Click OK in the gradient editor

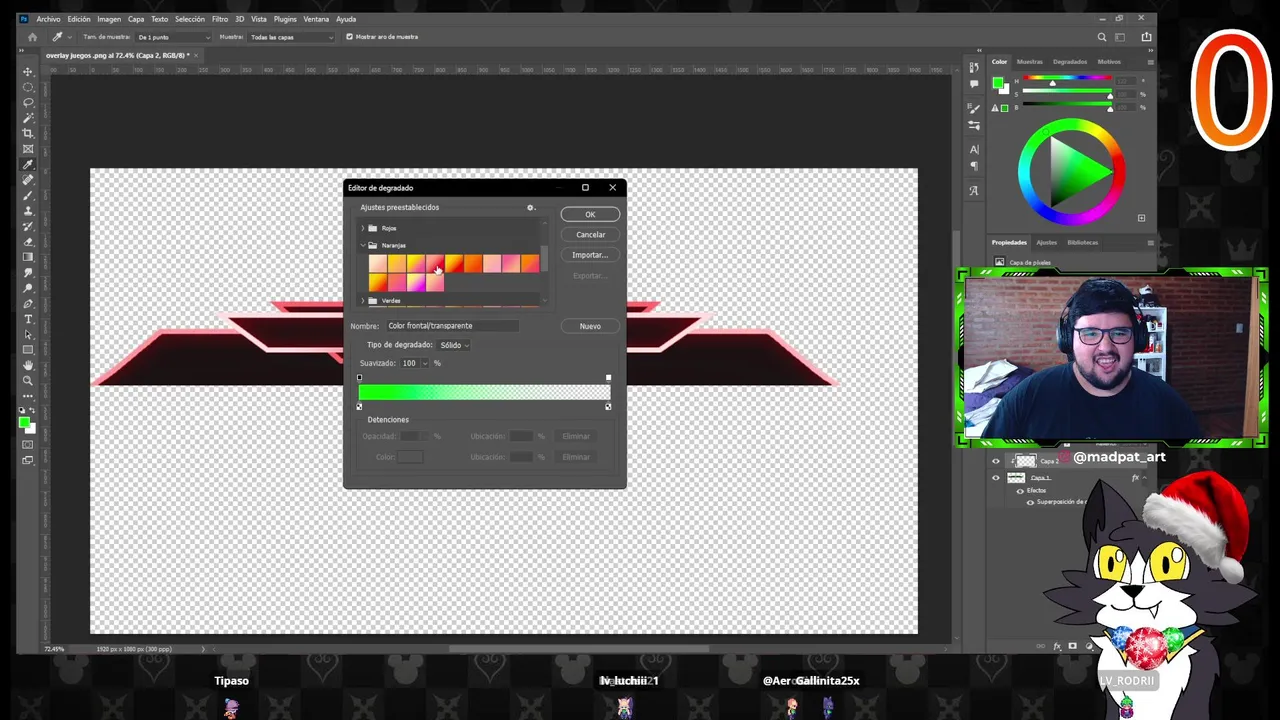[590, 215]
